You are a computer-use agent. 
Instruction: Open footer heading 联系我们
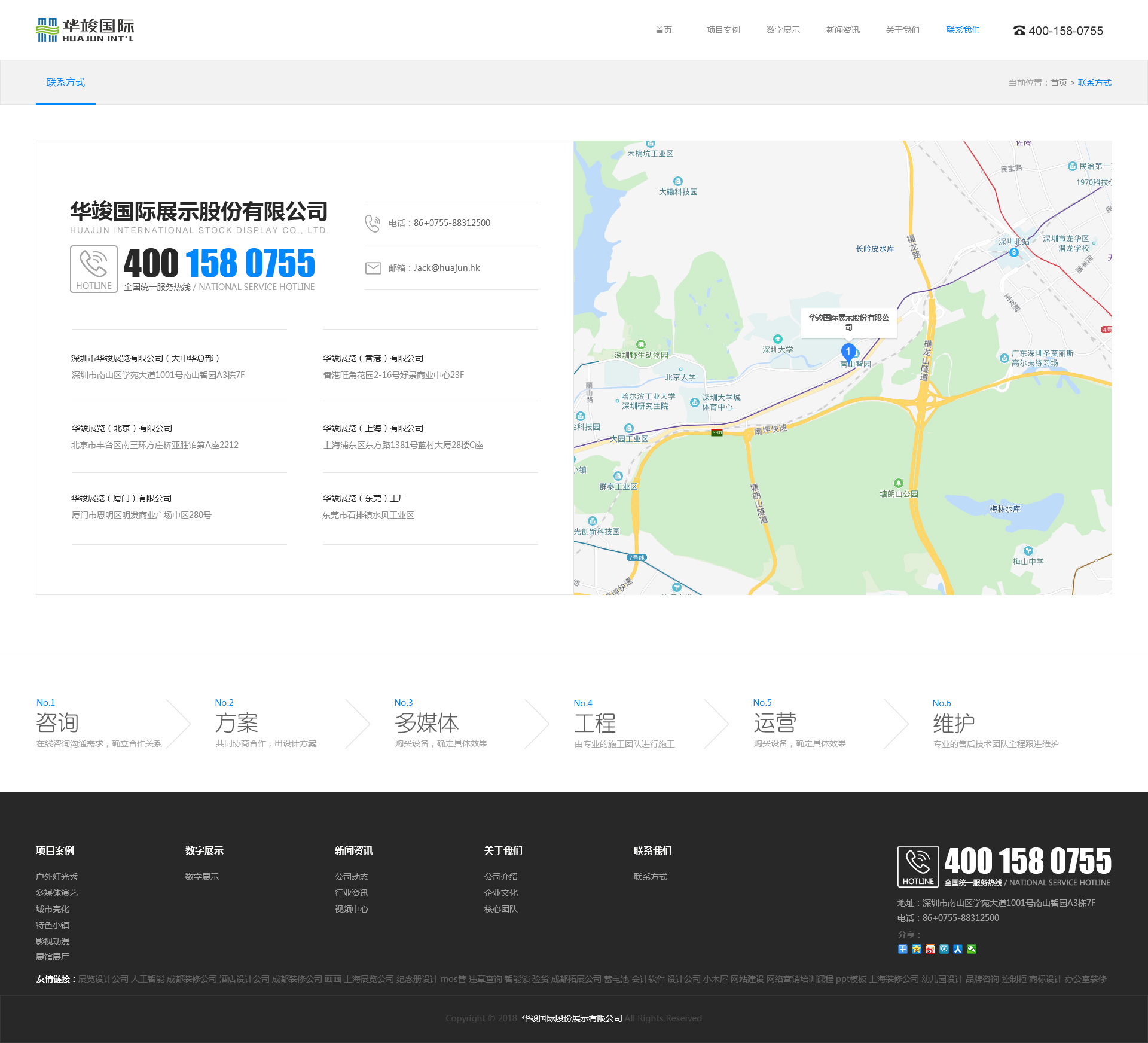[x=653, y=850]
